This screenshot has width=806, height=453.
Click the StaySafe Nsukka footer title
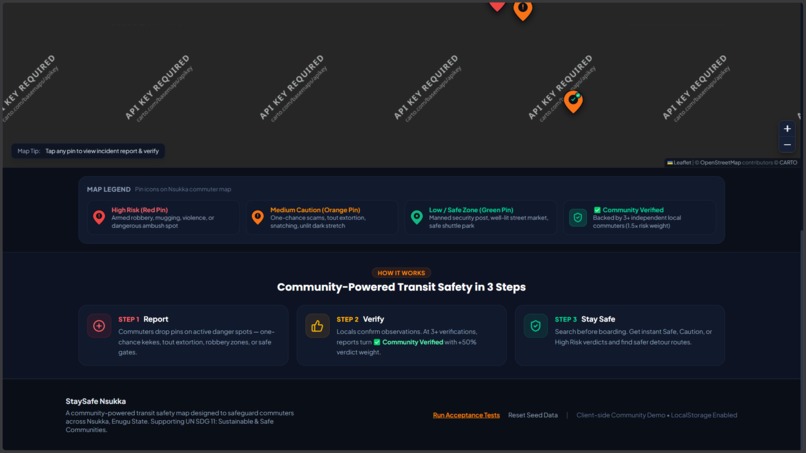(96, 401)
